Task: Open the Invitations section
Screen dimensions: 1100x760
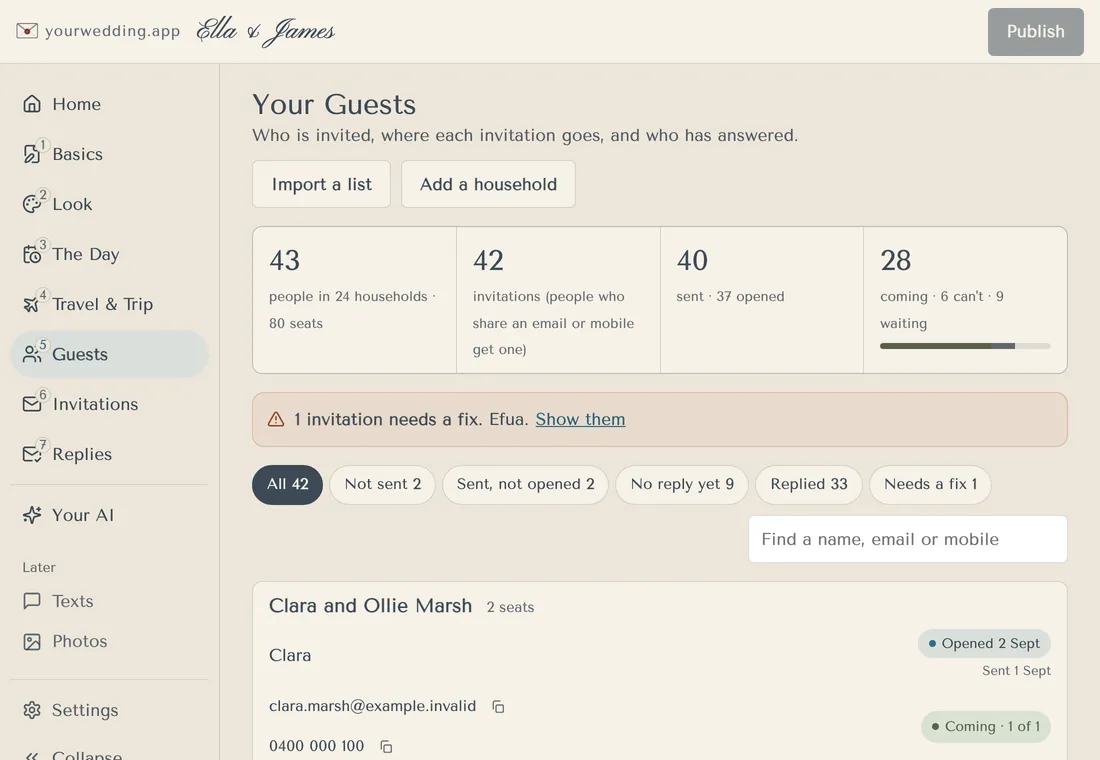Action: (109, 404)
